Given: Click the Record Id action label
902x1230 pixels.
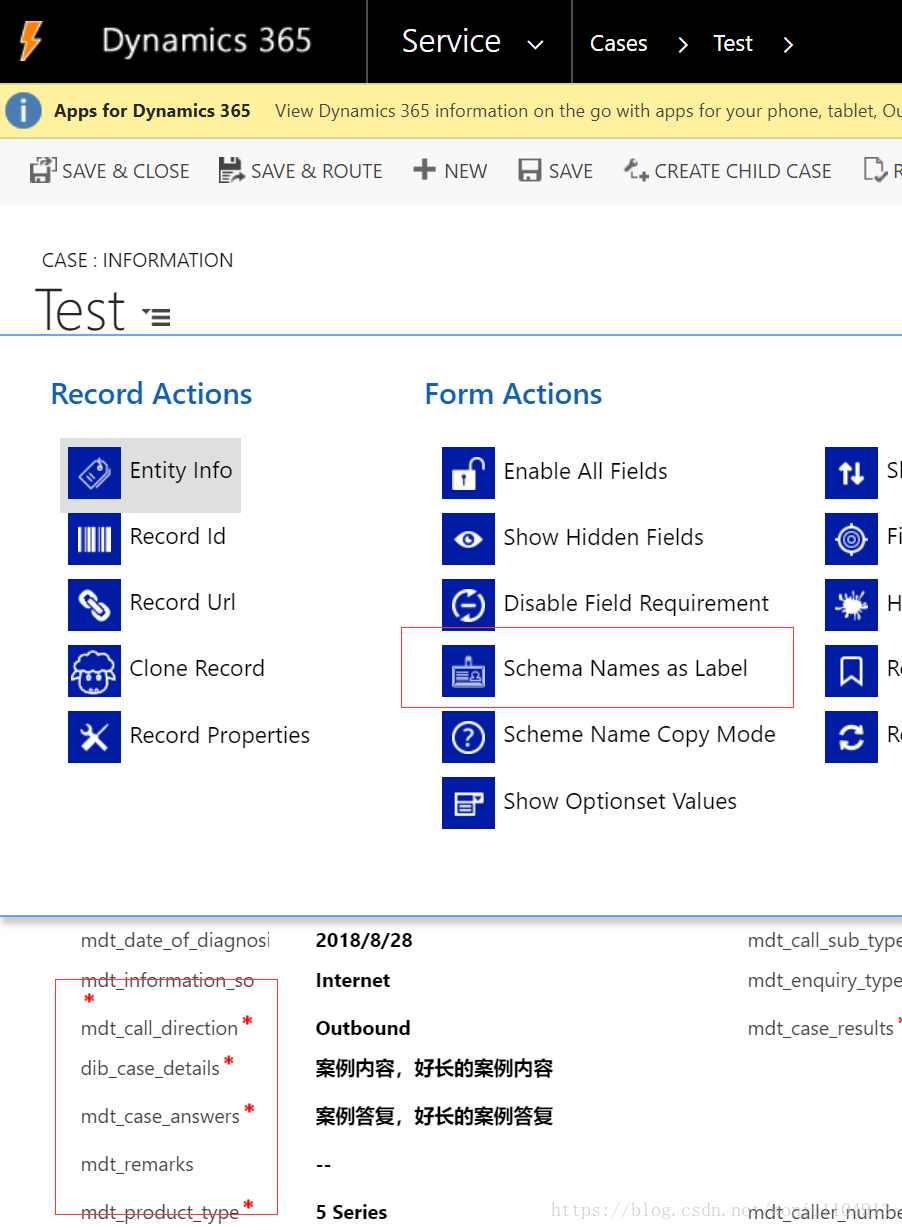Looking at the screenshot, I should (178, 536).
